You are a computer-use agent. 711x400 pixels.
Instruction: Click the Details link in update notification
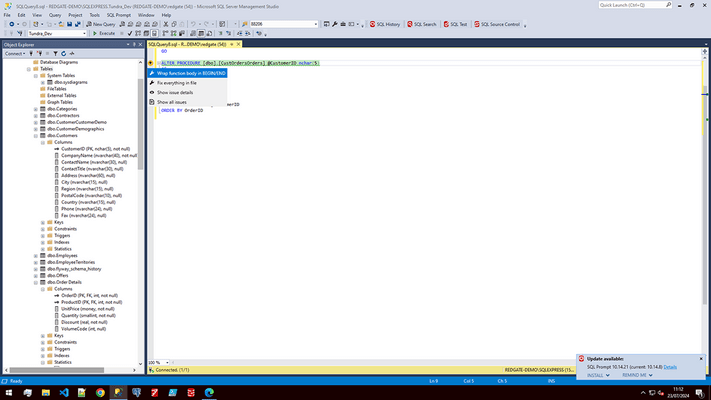pos(670,367)
